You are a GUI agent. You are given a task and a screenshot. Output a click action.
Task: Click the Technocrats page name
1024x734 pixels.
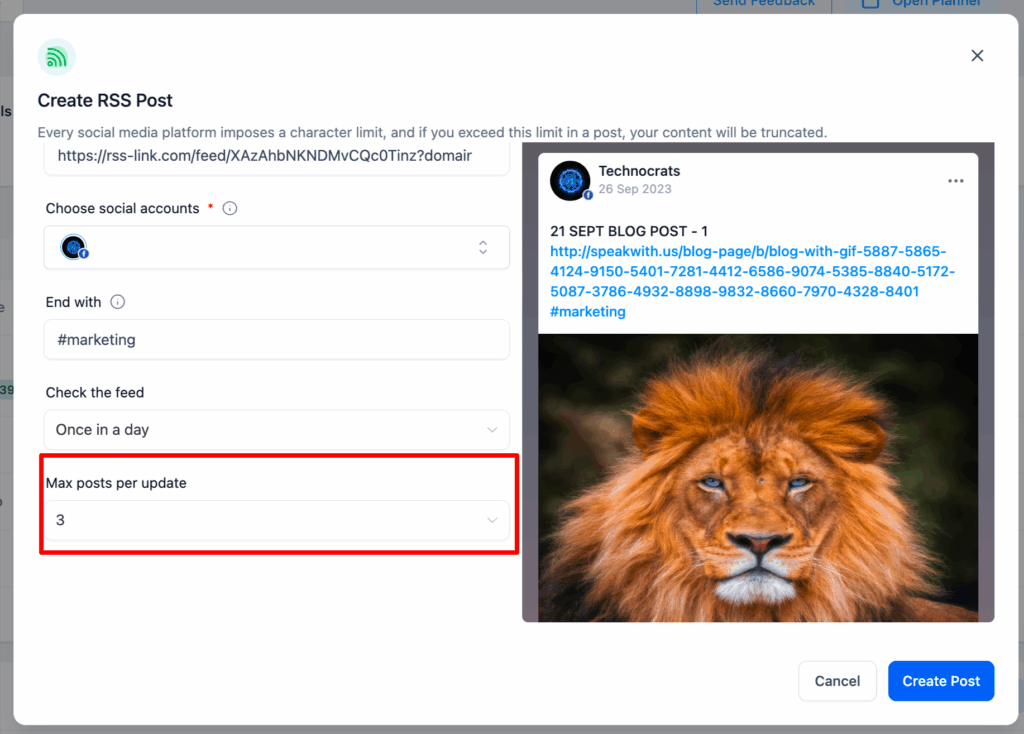(x=639, y=171)
